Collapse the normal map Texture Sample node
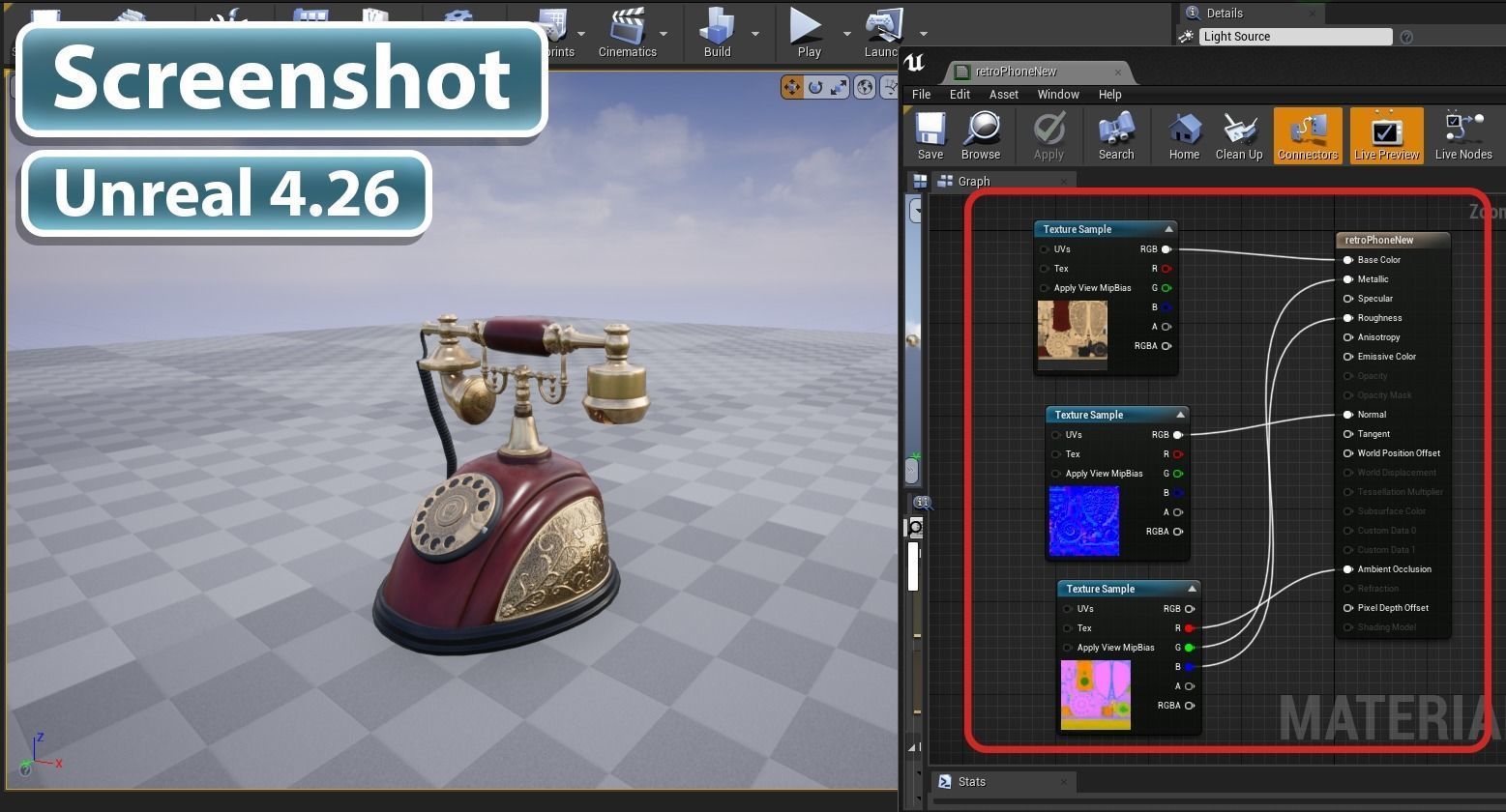This screenshot has height=812, width=1506. click(x=1180, y=415)
